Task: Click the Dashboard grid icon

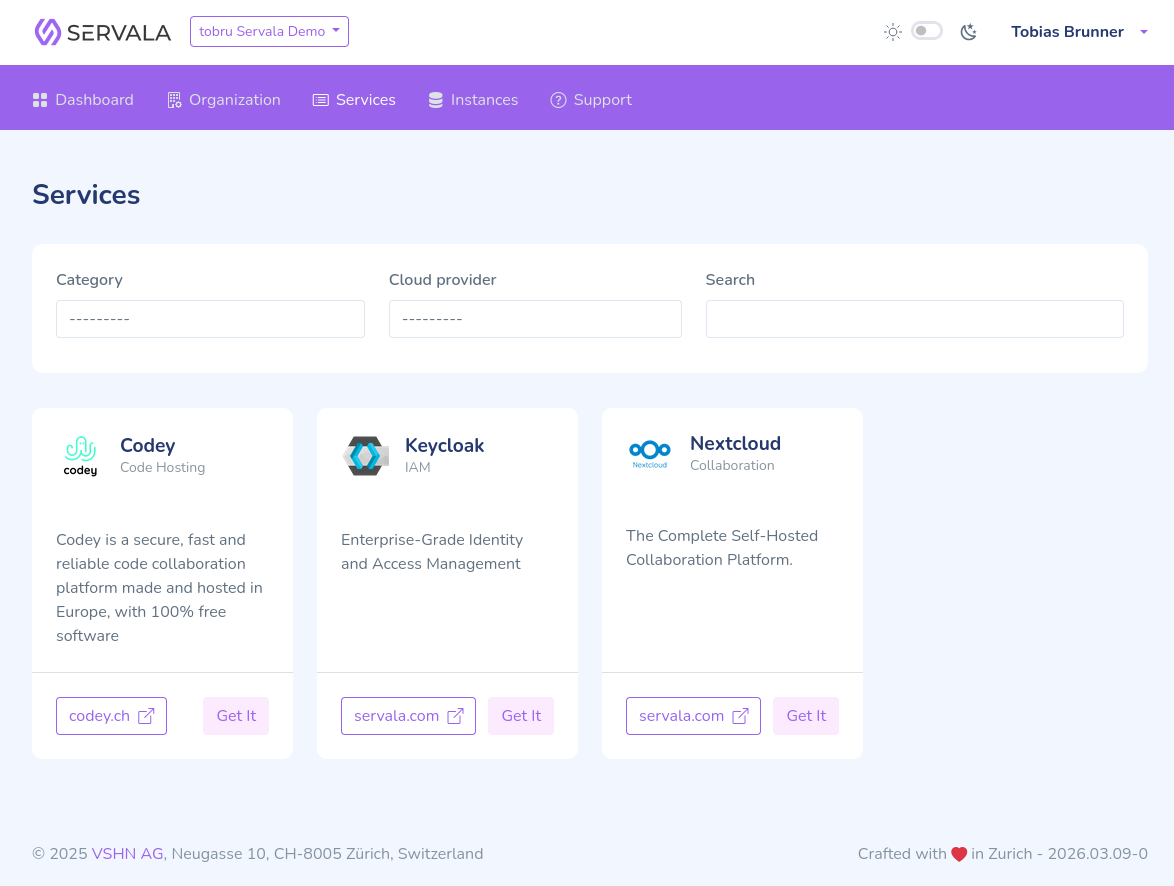Action: pos(40,100)
